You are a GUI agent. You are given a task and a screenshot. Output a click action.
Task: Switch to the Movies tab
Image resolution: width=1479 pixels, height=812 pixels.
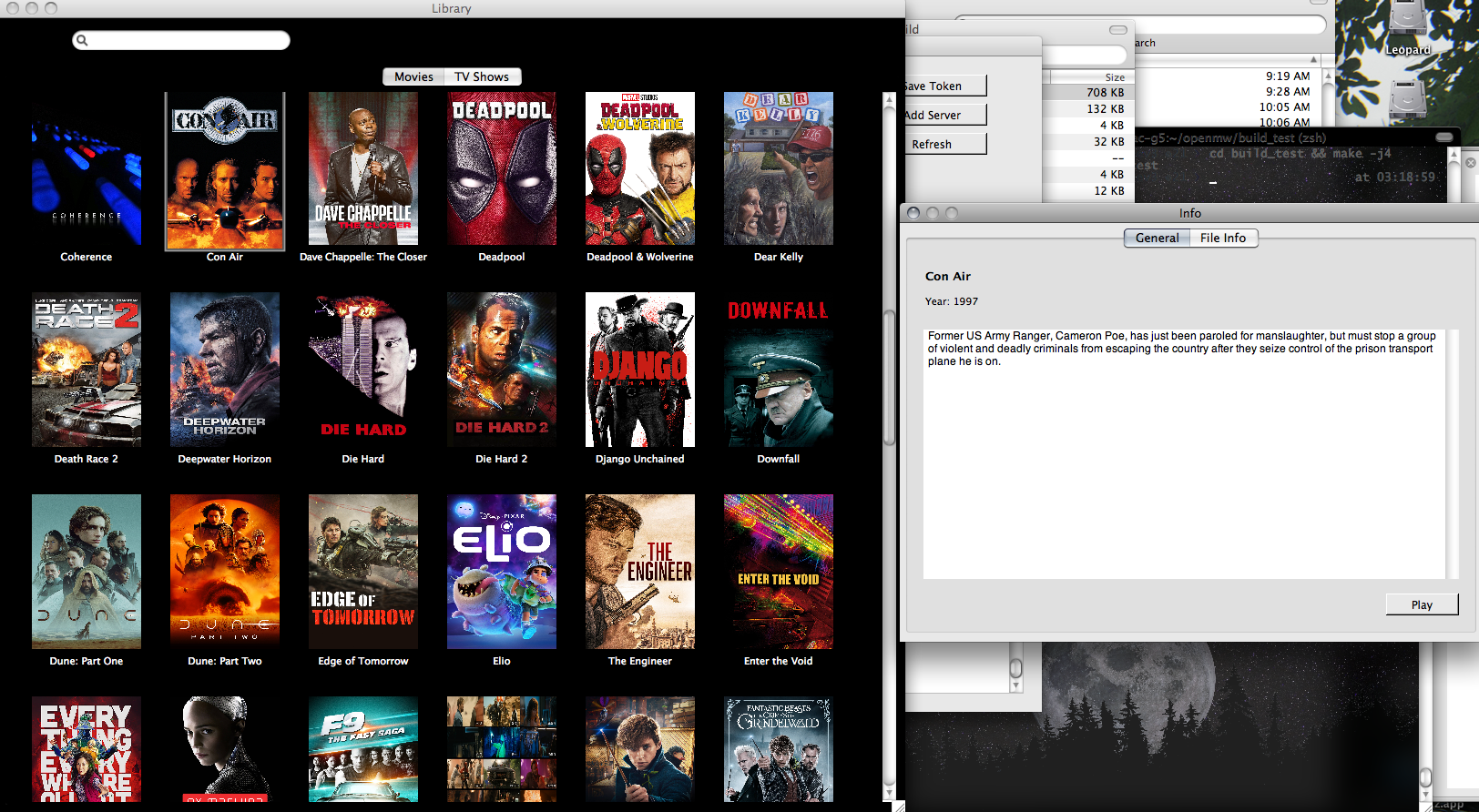click(x=413, y=76)
